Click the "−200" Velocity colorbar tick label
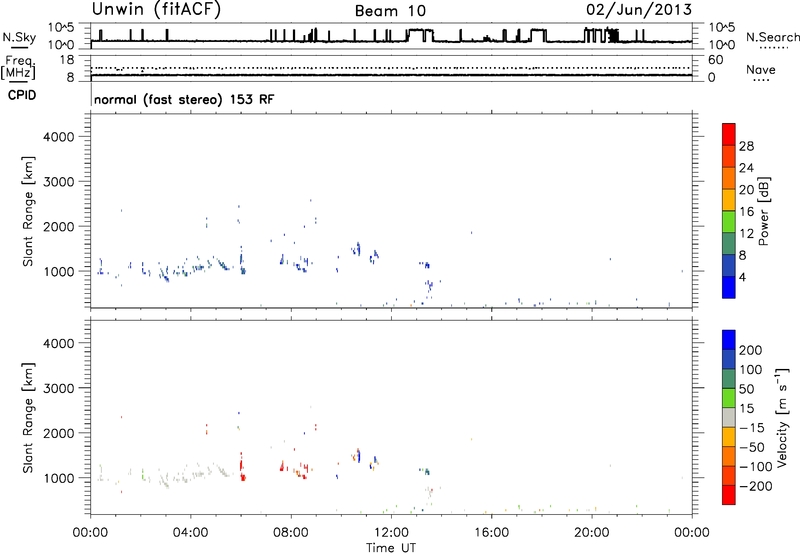This screenshot has width=800, height=554. coord(756,486)
